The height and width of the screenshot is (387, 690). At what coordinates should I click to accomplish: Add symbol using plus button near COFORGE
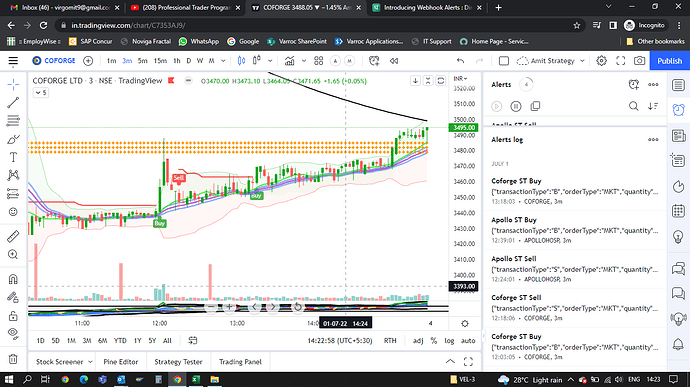point(88,61)
